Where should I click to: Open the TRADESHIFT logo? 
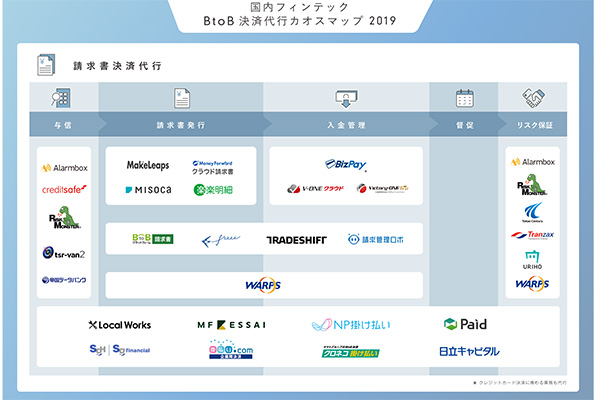297,240
